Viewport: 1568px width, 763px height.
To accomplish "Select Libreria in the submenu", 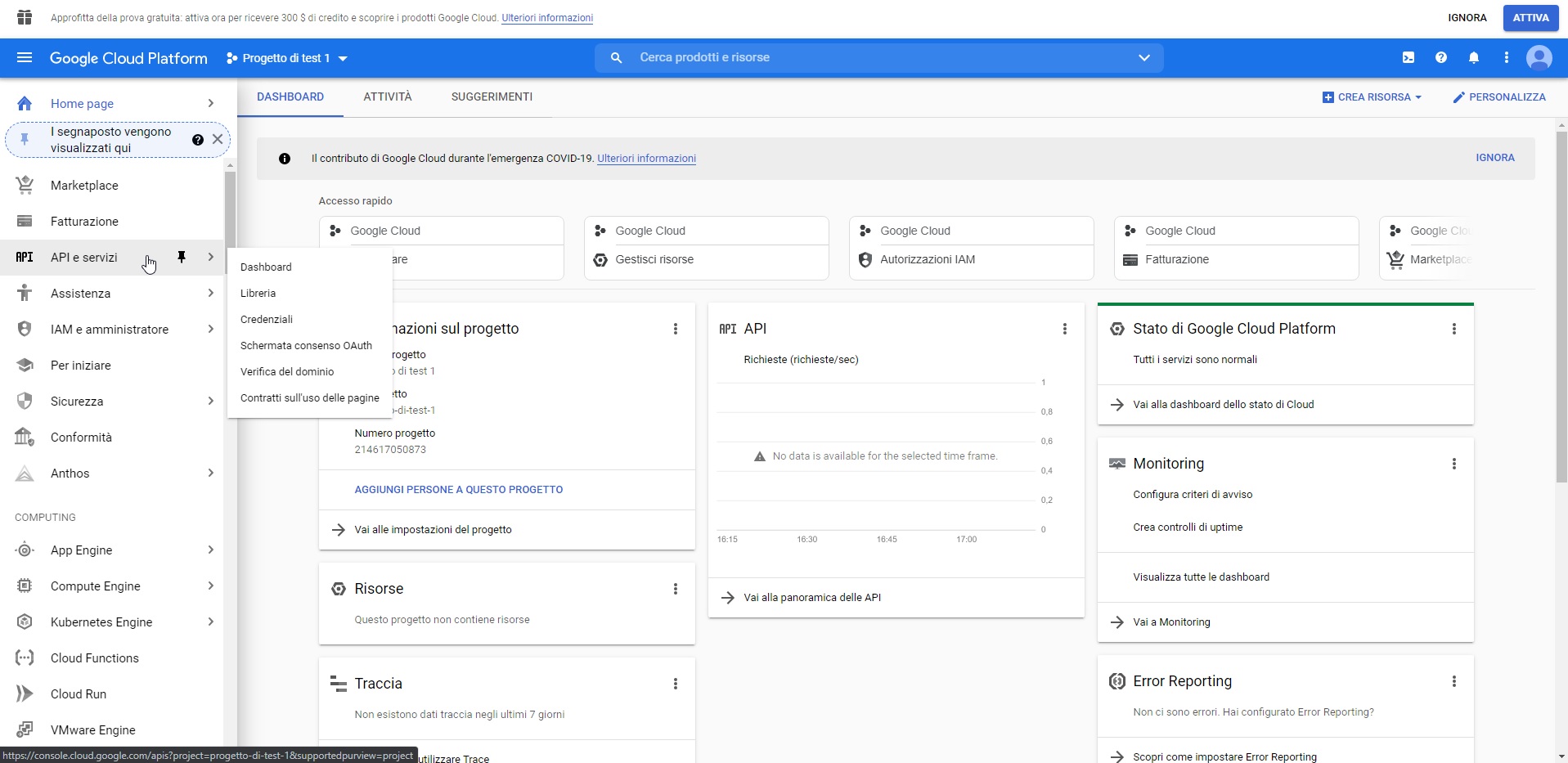I will [310, 293].
